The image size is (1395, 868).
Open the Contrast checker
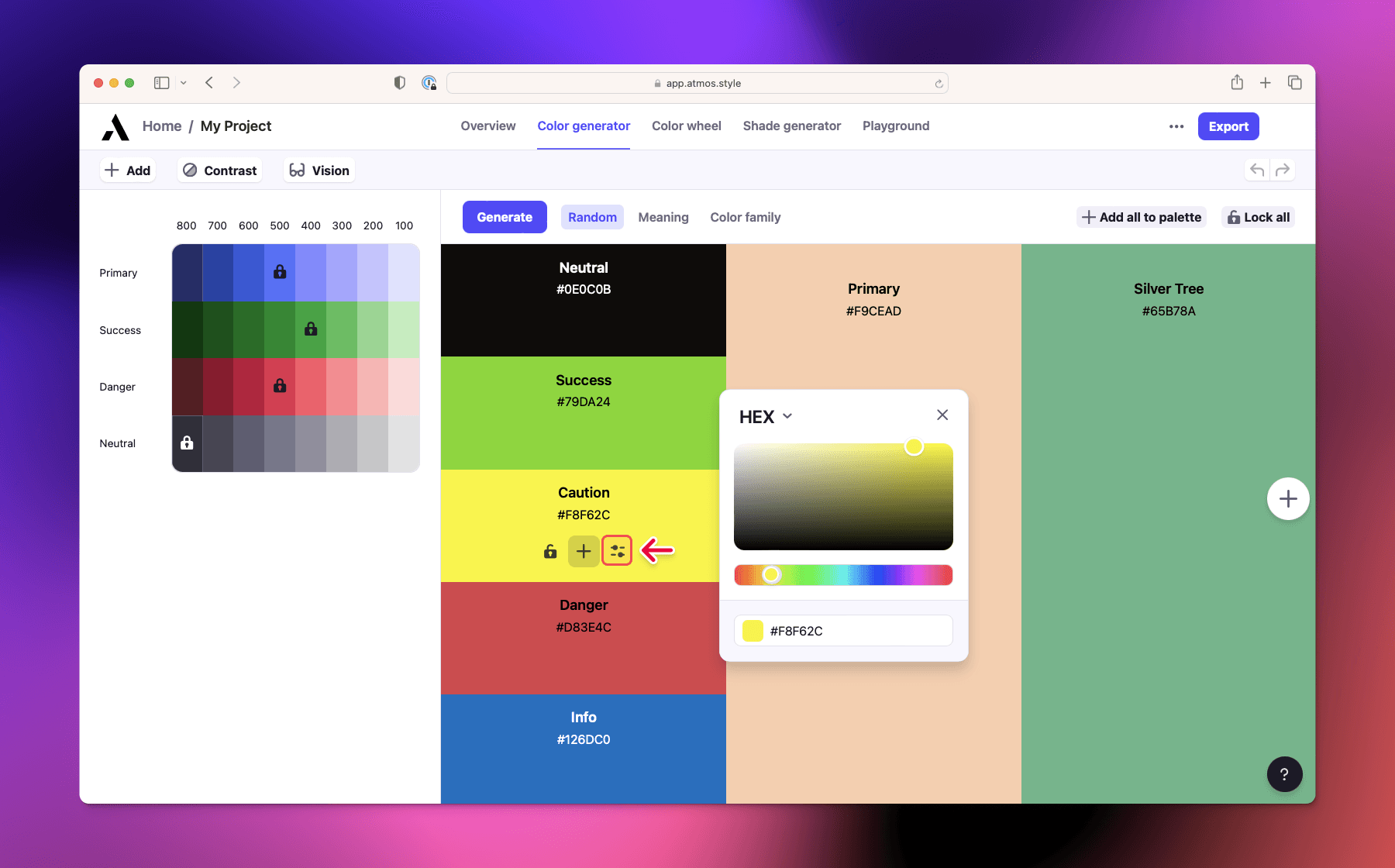[219, 170]
